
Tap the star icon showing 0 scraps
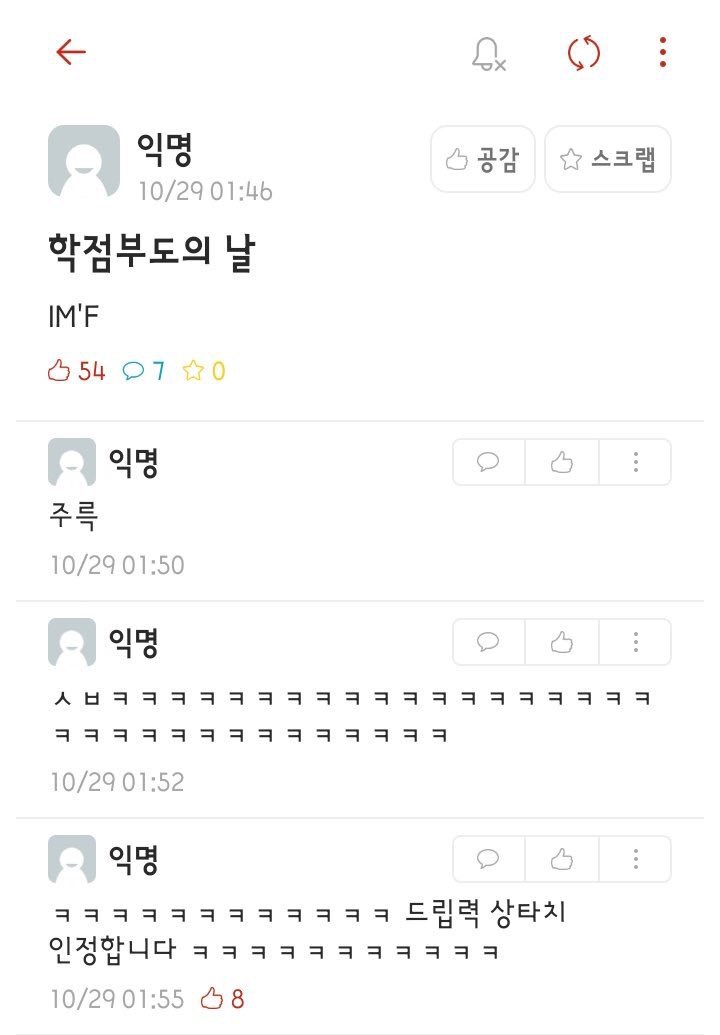197,369
